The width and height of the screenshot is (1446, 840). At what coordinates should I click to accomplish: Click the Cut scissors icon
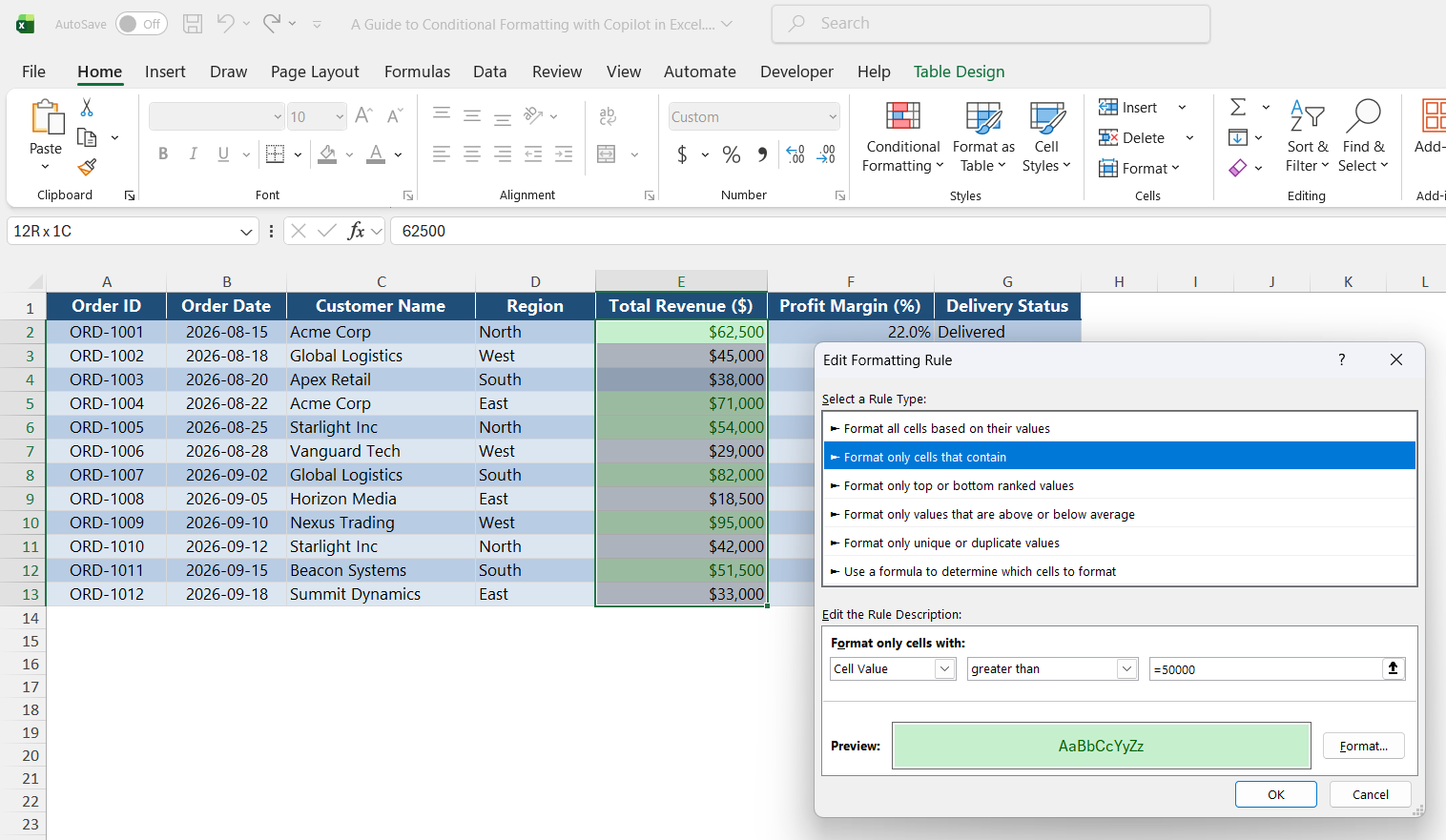click(x=87, y=108)
